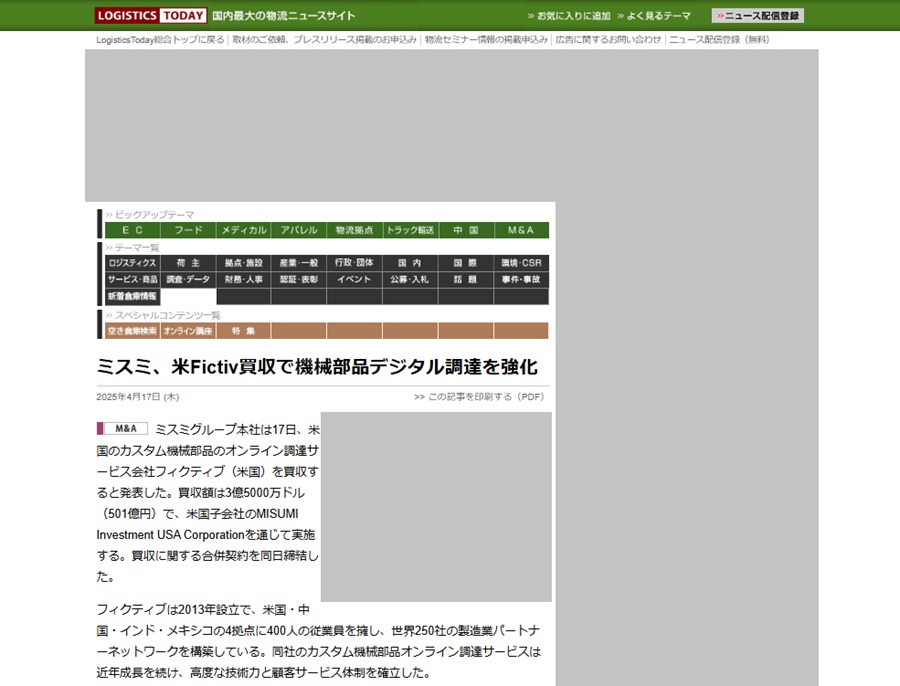Click 広告に関するお問い合わせ link
This screenshot has height=686, width=900.
click(x=608, y=40)
